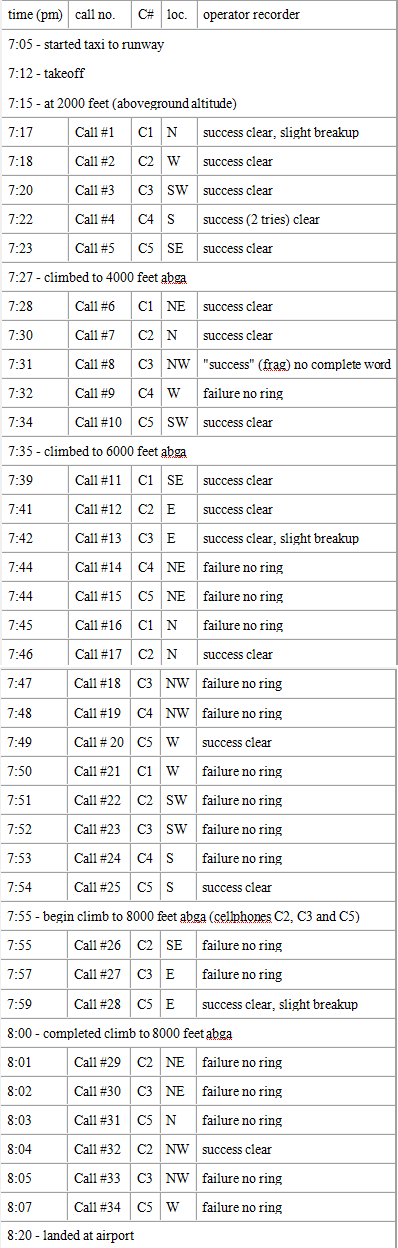Select the 'Call #34' cell
The image size is (398, 1248).
pyautogui.click(x=99, y=1207)
